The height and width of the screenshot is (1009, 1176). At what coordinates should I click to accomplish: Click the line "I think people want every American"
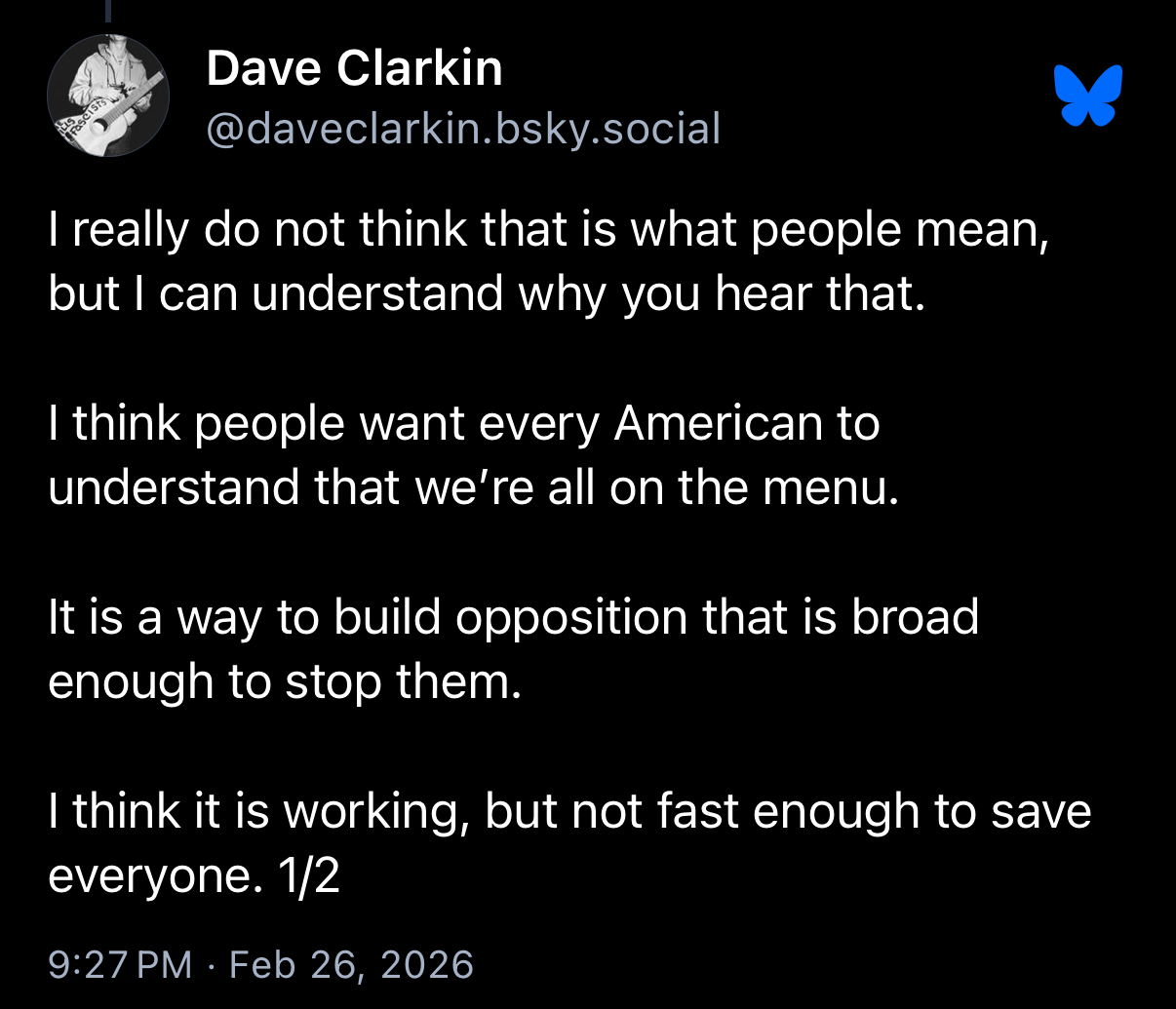464,424
